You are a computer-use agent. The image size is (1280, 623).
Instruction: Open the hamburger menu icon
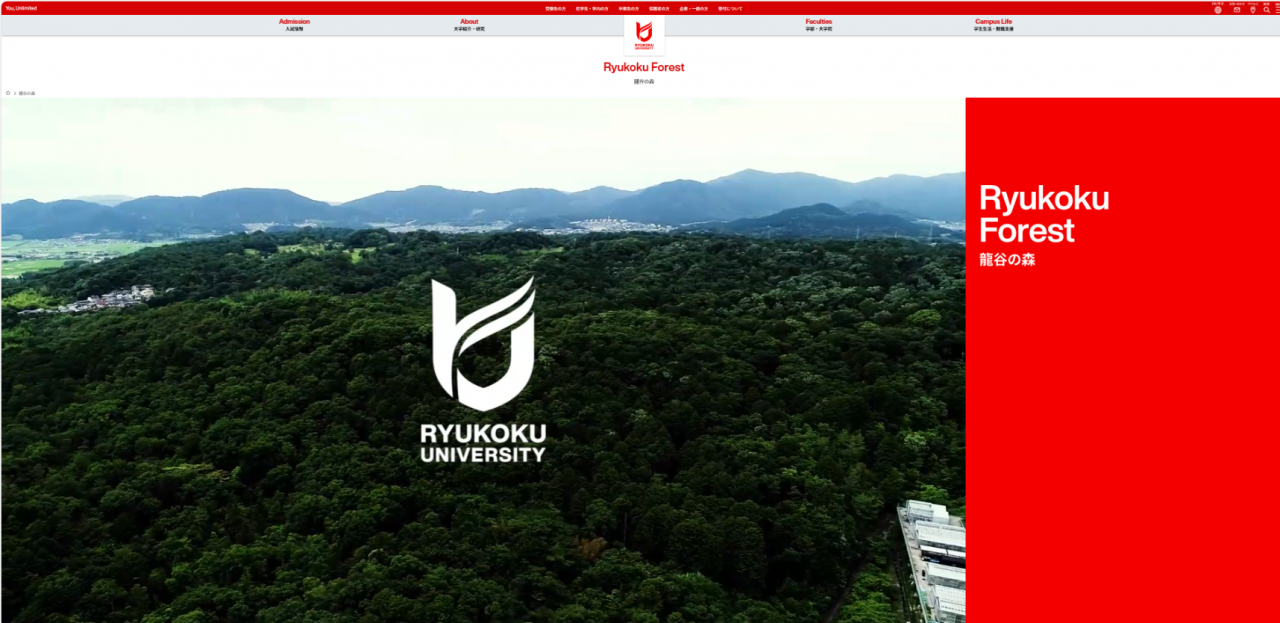(1277, 9)
